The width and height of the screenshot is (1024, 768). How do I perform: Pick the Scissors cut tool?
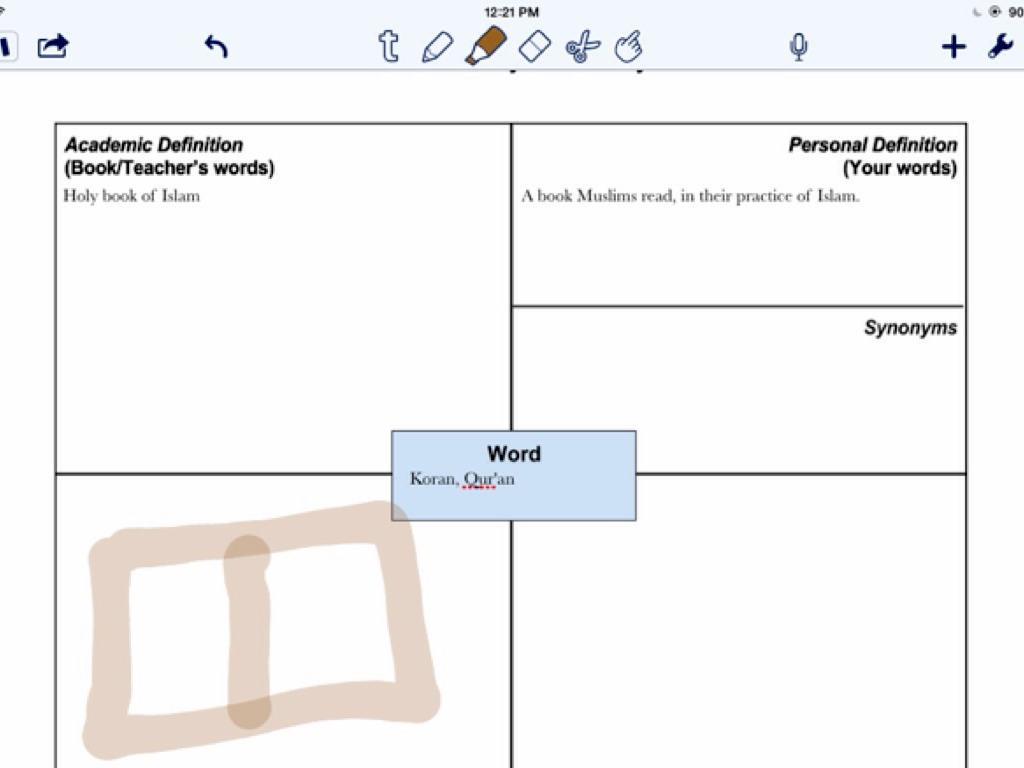click(582, 46)
